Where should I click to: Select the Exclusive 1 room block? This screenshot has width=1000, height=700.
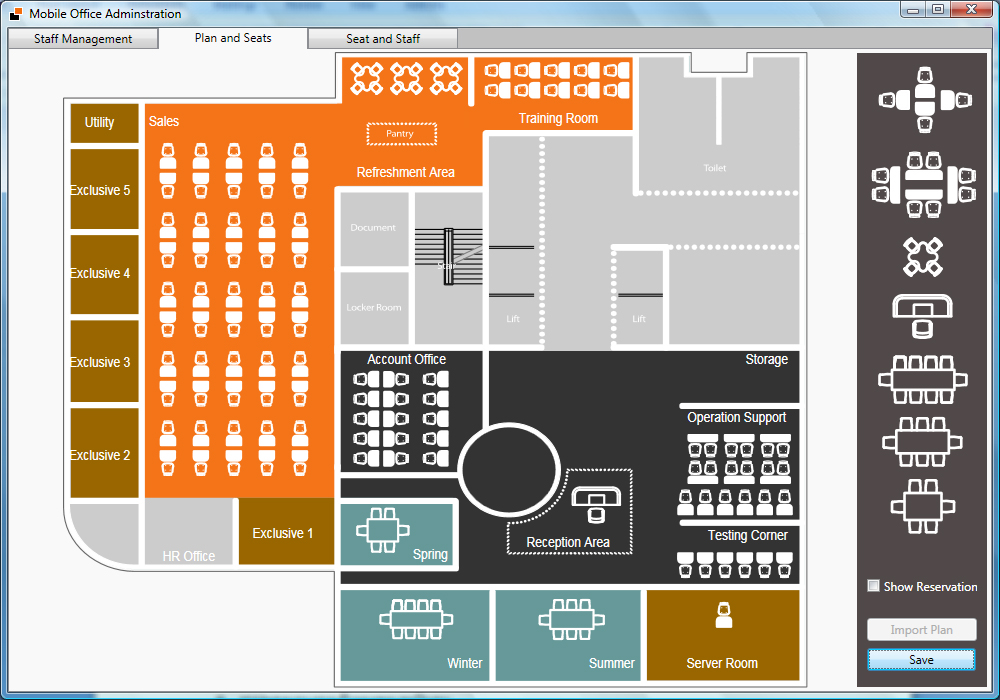[x=286, y=533]
